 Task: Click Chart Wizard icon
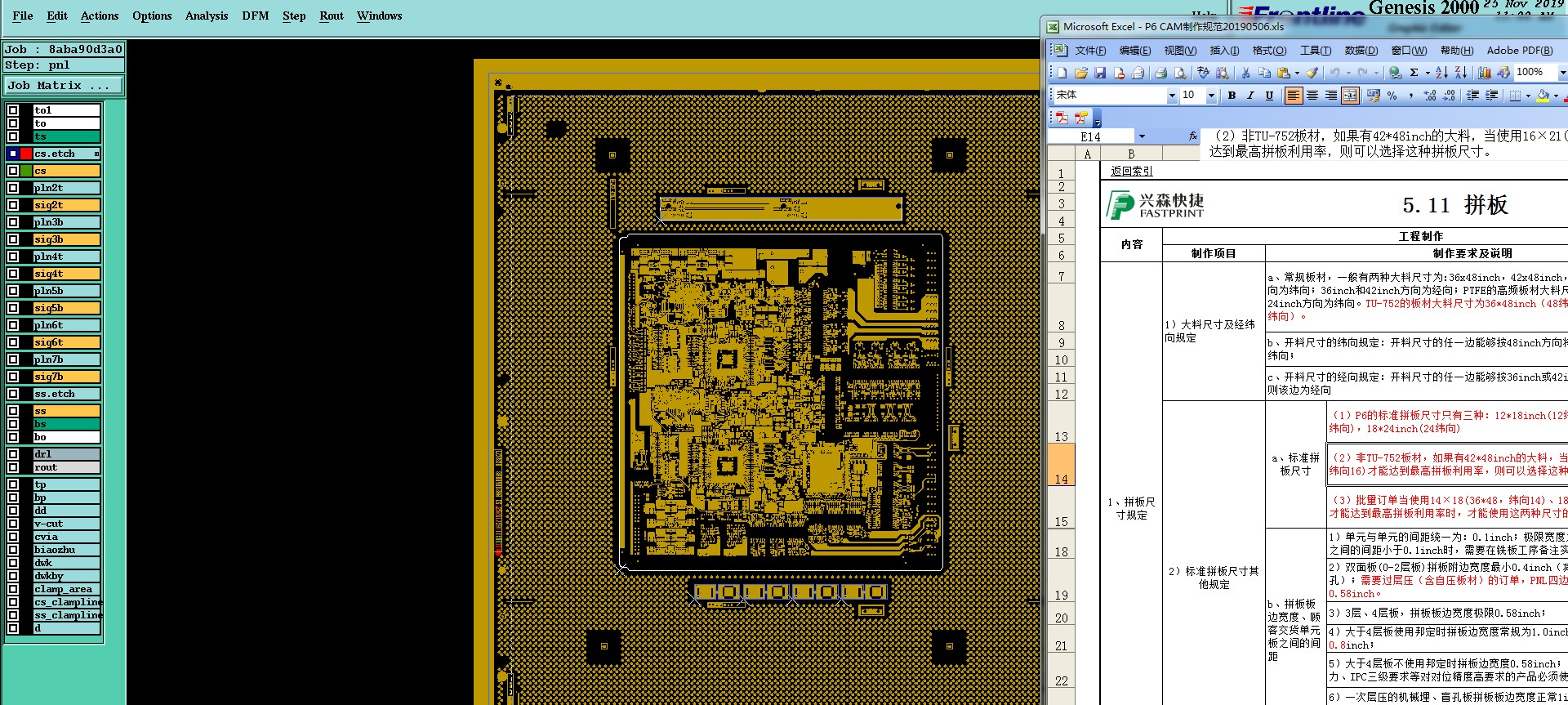click(1485, 73)
